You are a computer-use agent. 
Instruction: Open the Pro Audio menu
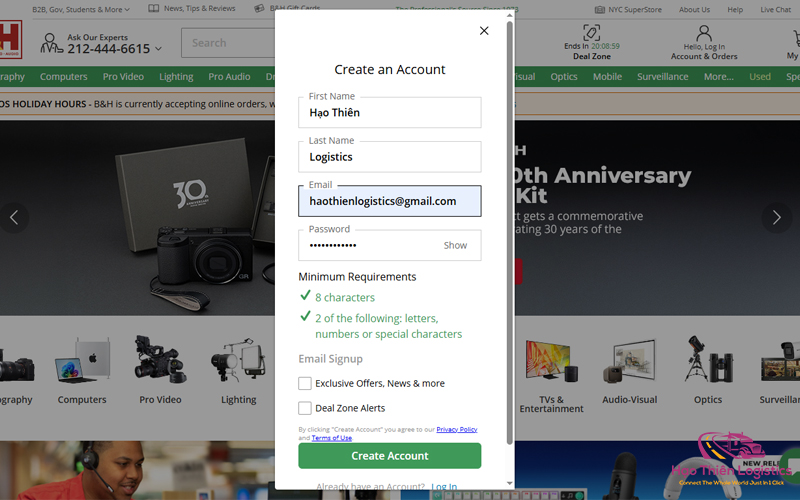click(x=229, y=77)
